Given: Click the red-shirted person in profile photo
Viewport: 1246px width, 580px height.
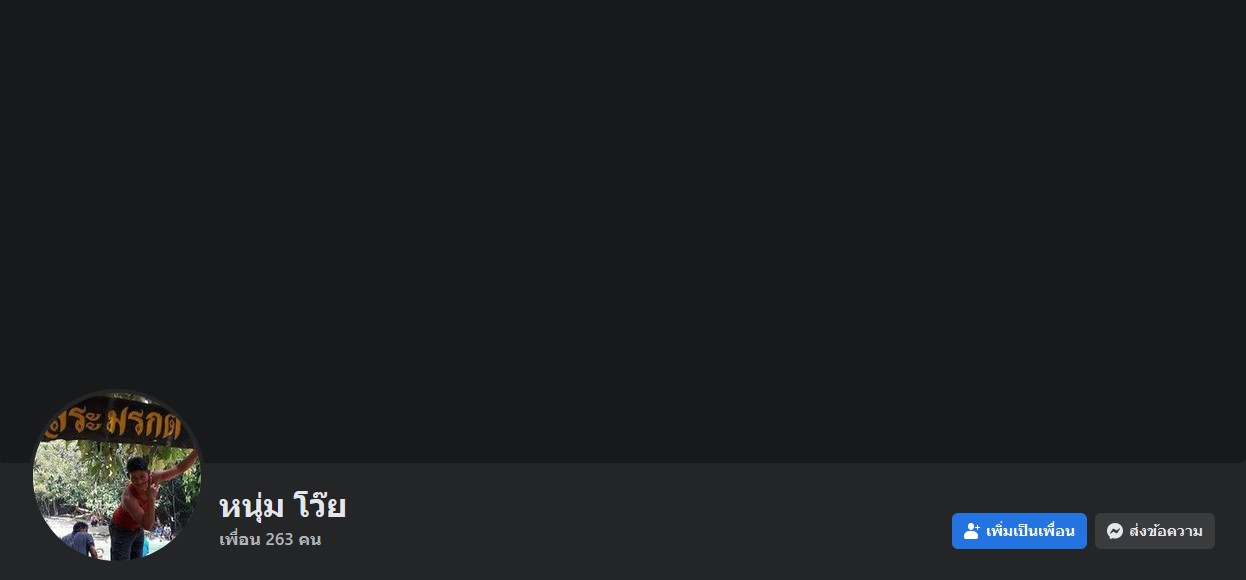Looking at the screenshot, I should [137, 505].
